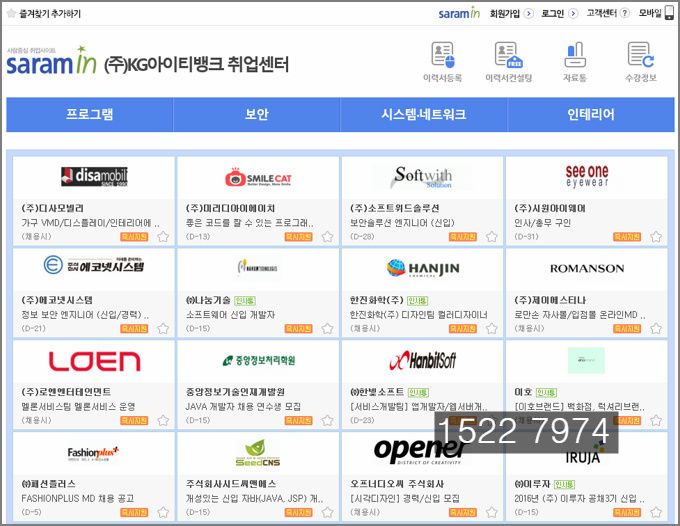Open job title 소프트웨어 신입 개발자
Image resolution: width=680 pixels, height=526 pixels.
pos(230,315)
